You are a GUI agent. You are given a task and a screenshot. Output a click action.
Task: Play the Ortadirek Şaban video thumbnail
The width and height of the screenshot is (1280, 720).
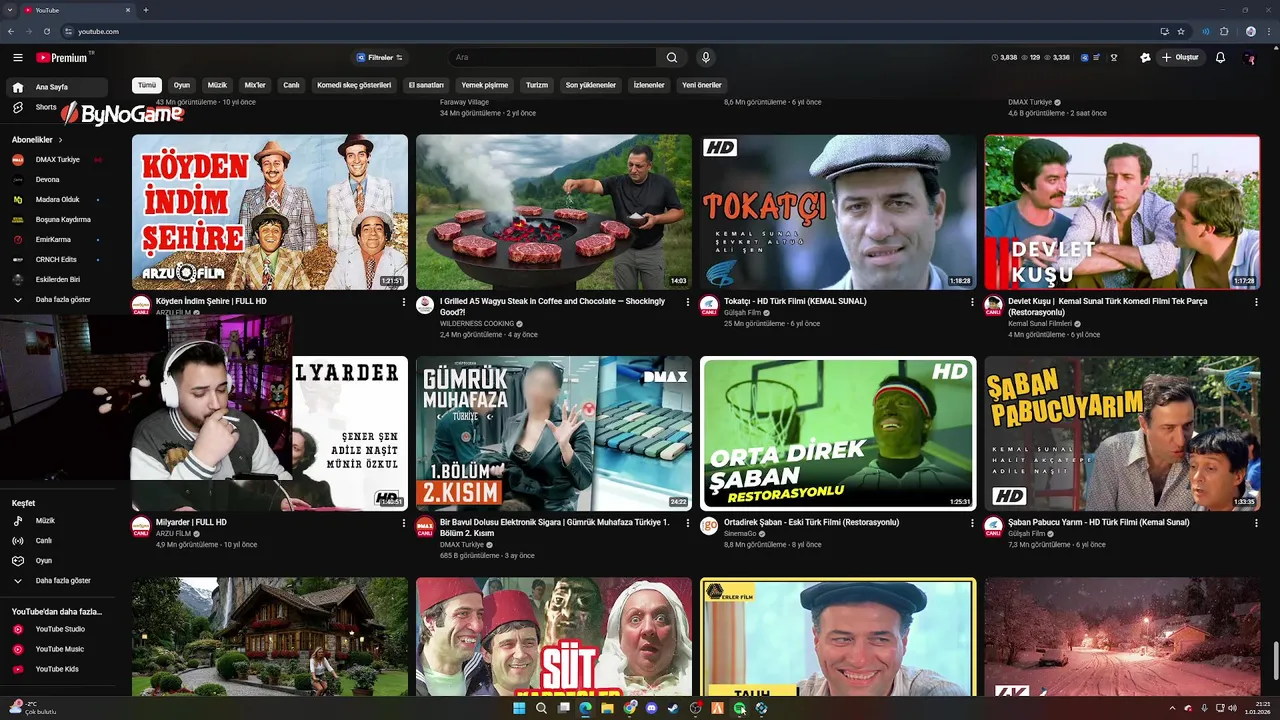[x=838, y=433]
